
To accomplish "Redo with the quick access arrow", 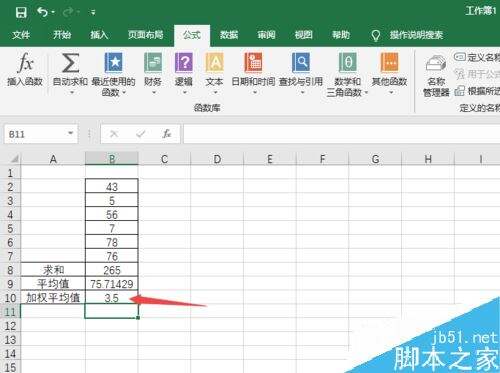I will click(x=68, y=13).
